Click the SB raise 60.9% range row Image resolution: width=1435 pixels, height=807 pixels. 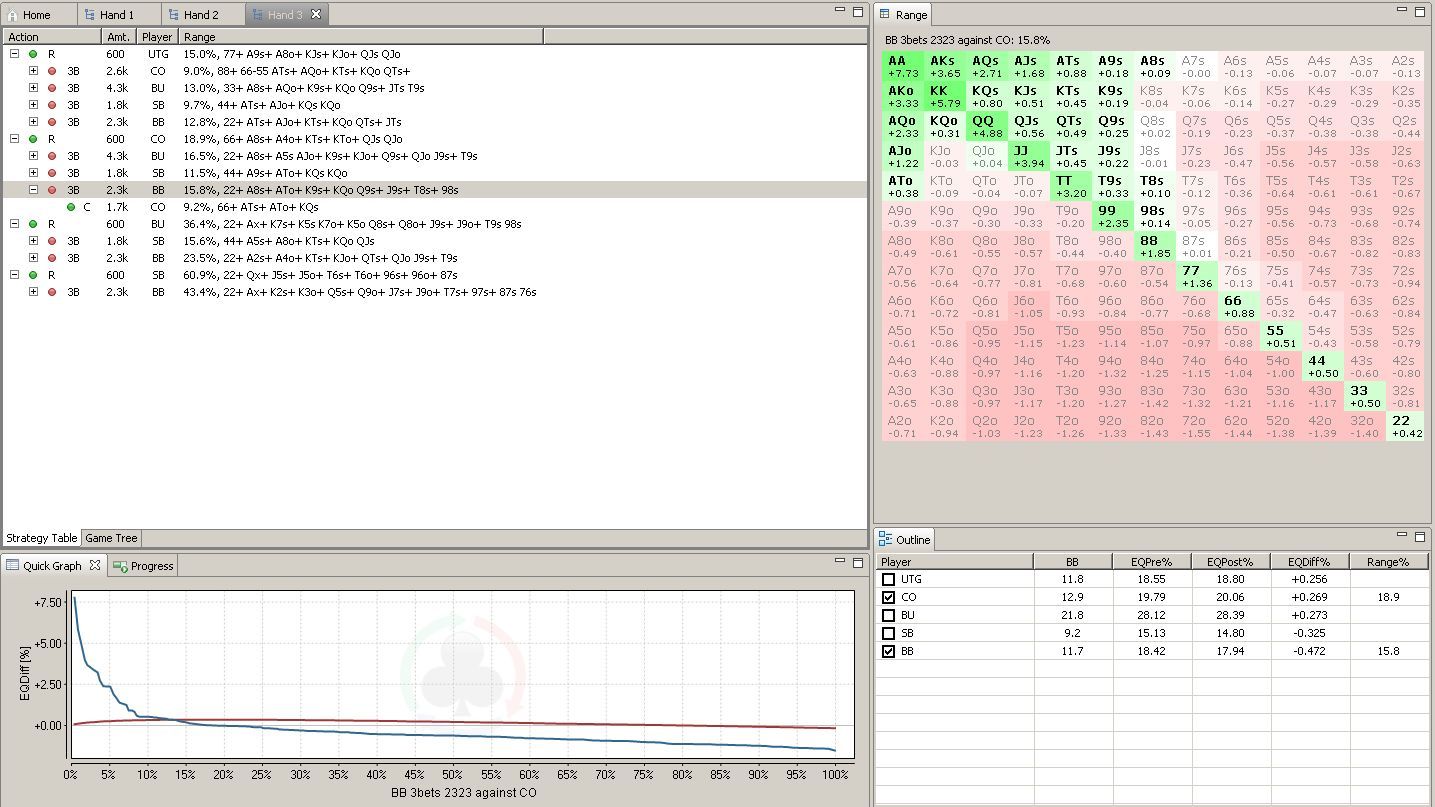click(434, 275)
